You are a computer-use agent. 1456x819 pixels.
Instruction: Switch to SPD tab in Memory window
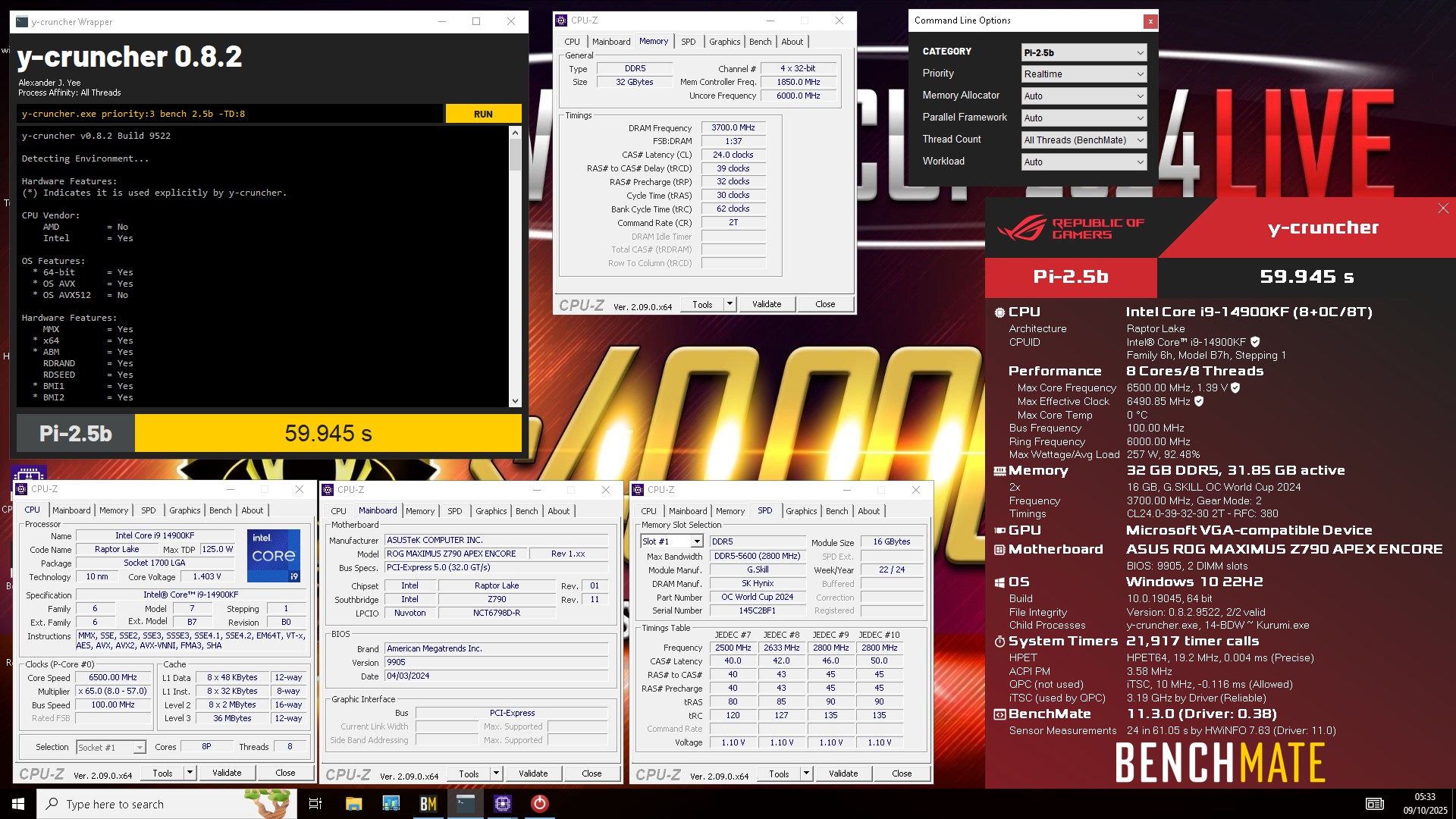(688, 42)
